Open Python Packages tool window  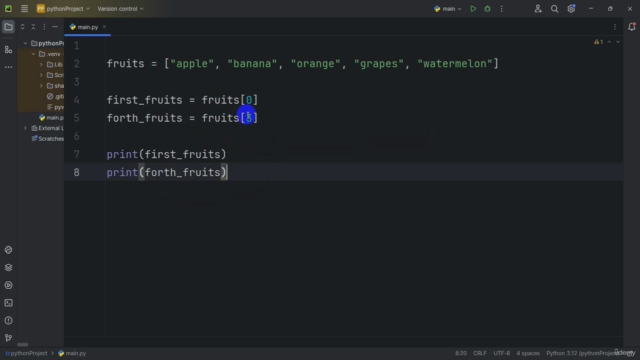[x=8, y=267]
